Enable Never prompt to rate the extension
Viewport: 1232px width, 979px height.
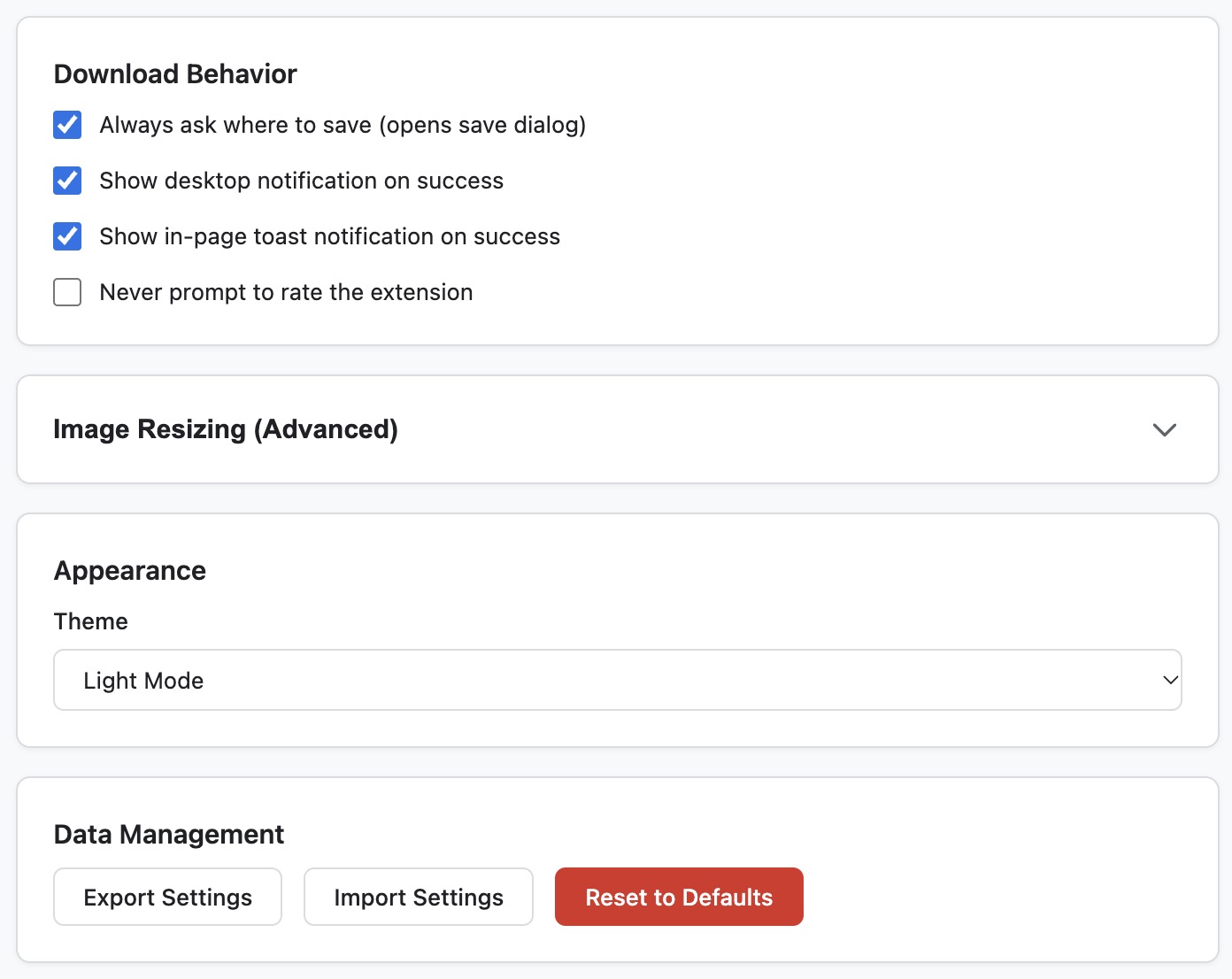[x=67, y=292]
